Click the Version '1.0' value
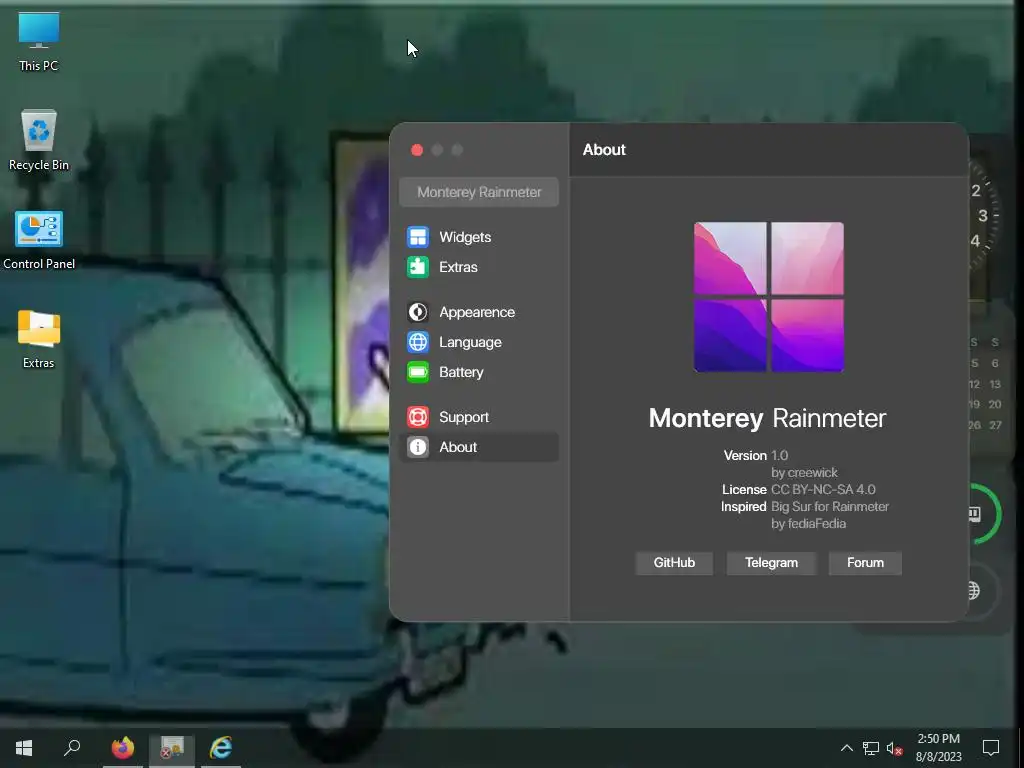Image resolution: width=1024 pixels, height=768 pixels. (779, 455)
